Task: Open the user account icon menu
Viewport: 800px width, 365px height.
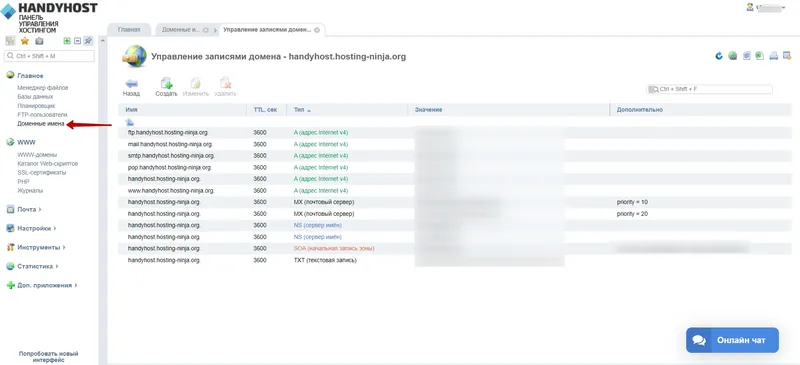Action: pos(750,8)
